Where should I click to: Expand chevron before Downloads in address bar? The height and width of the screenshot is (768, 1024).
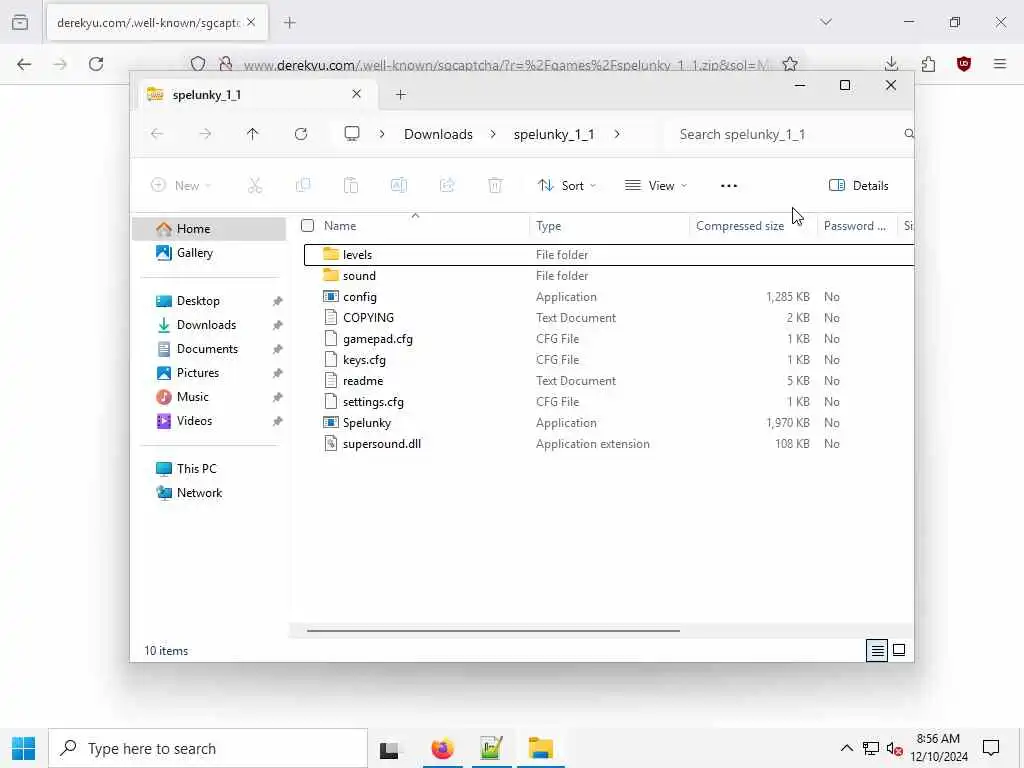pyautogui.click(x=382, y=134)
